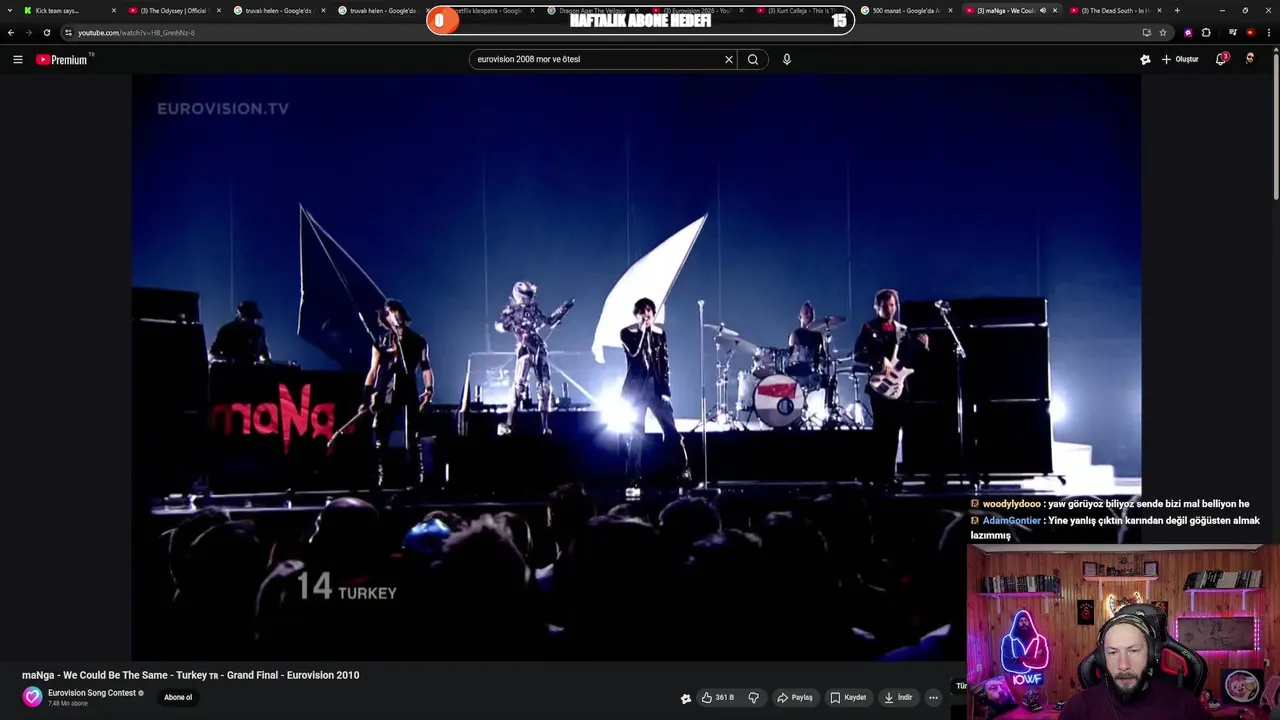Open the more actions three-dot menu
This screenshot has height=720, width=1280.
click(x=933, y=697)
